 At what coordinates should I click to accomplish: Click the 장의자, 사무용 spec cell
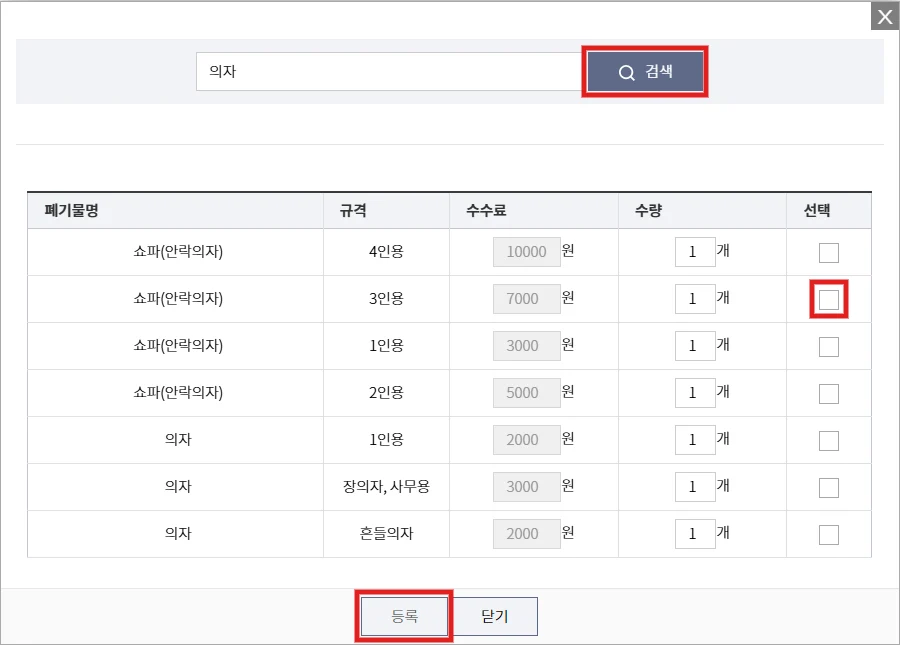point(386,487)
